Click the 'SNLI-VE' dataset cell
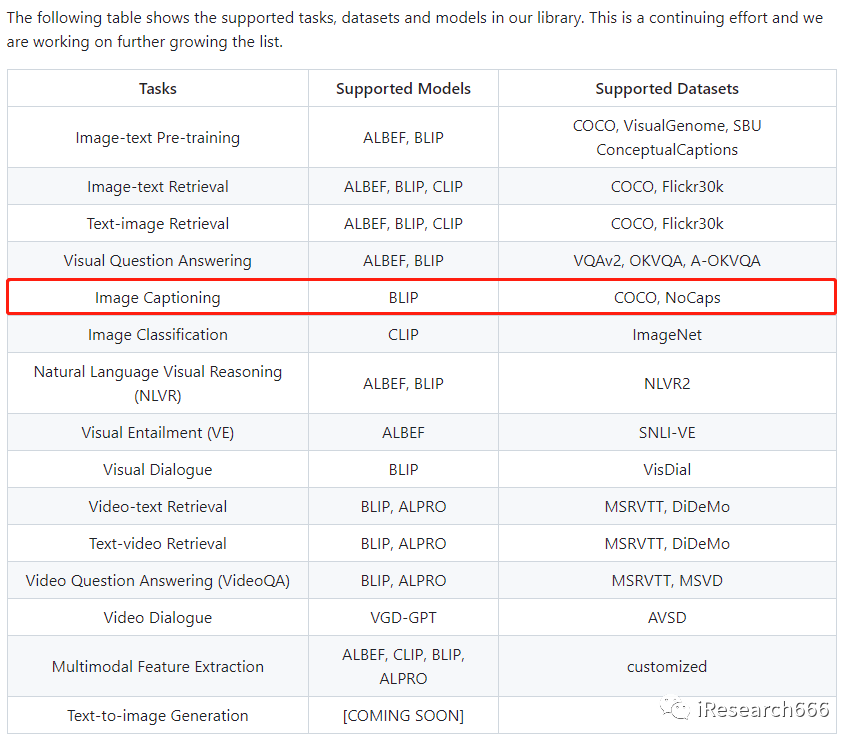This screenshot has height=744, width=857. 667,432
